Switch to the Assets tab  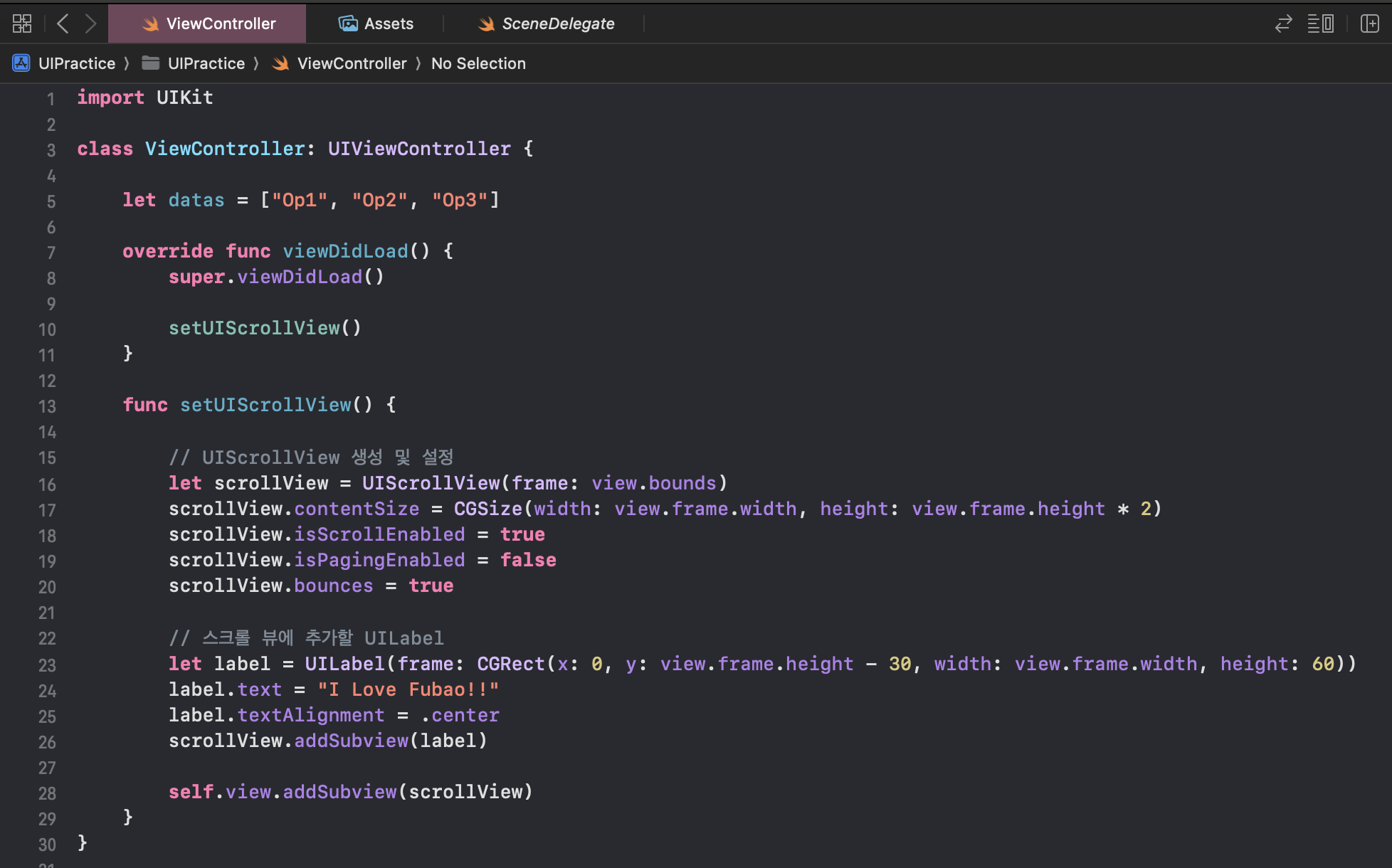click(x=388, y=23)
